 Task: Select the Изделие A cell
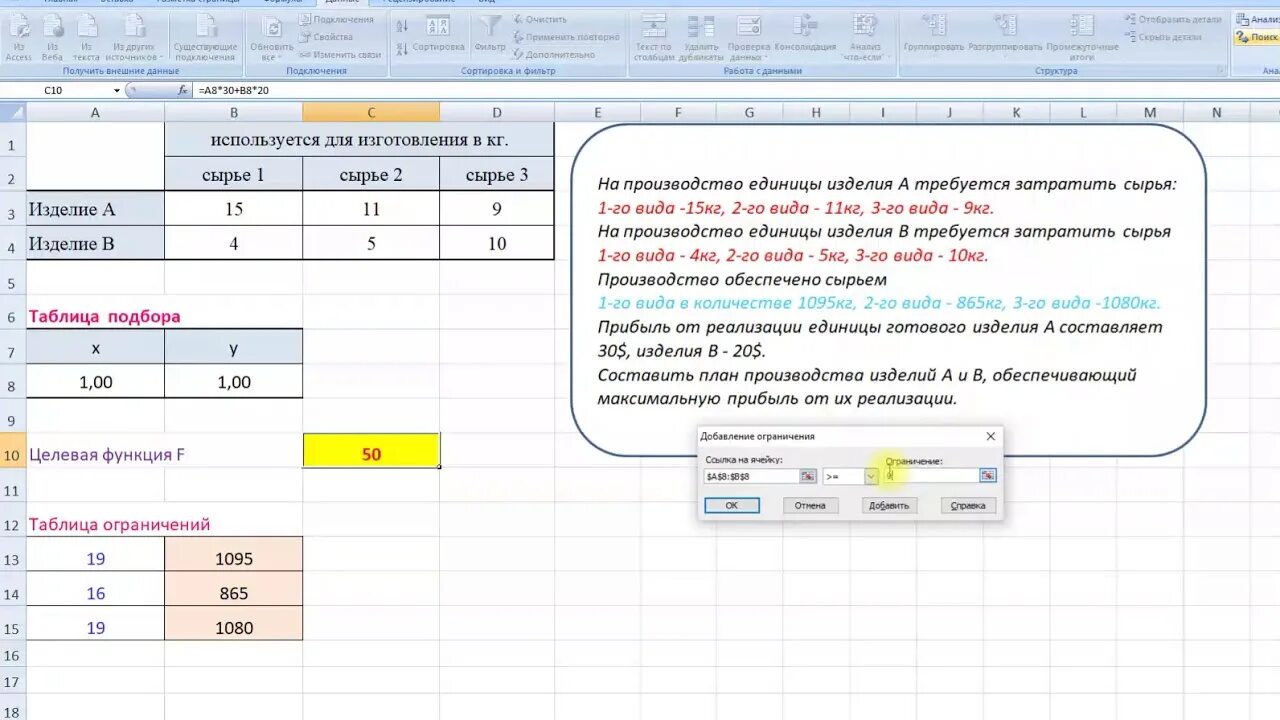point(96,209)
